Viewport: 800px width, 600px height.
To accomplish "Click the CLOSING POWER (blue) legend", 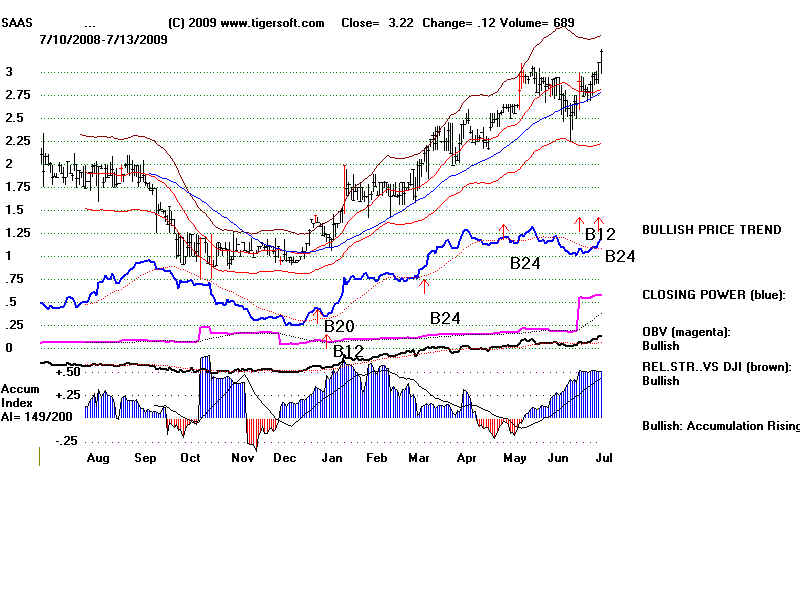I will pyautogui.click(x=713, y=295).
